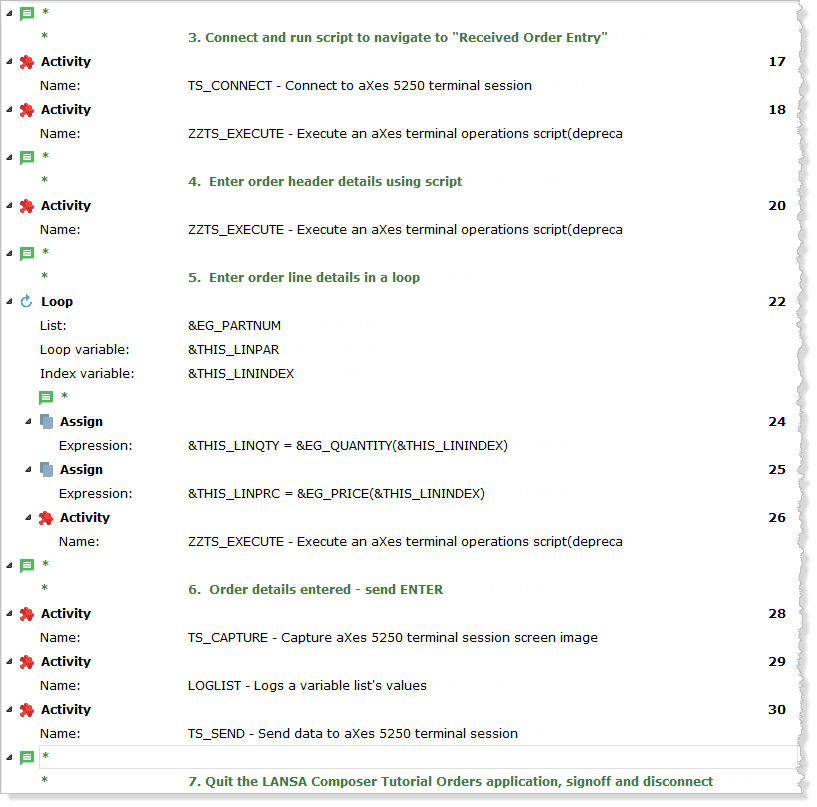The image size is (817, 807).
Task: Collapse the Activity on line 20
Action: pyautogui.click(x=9, y=205)
